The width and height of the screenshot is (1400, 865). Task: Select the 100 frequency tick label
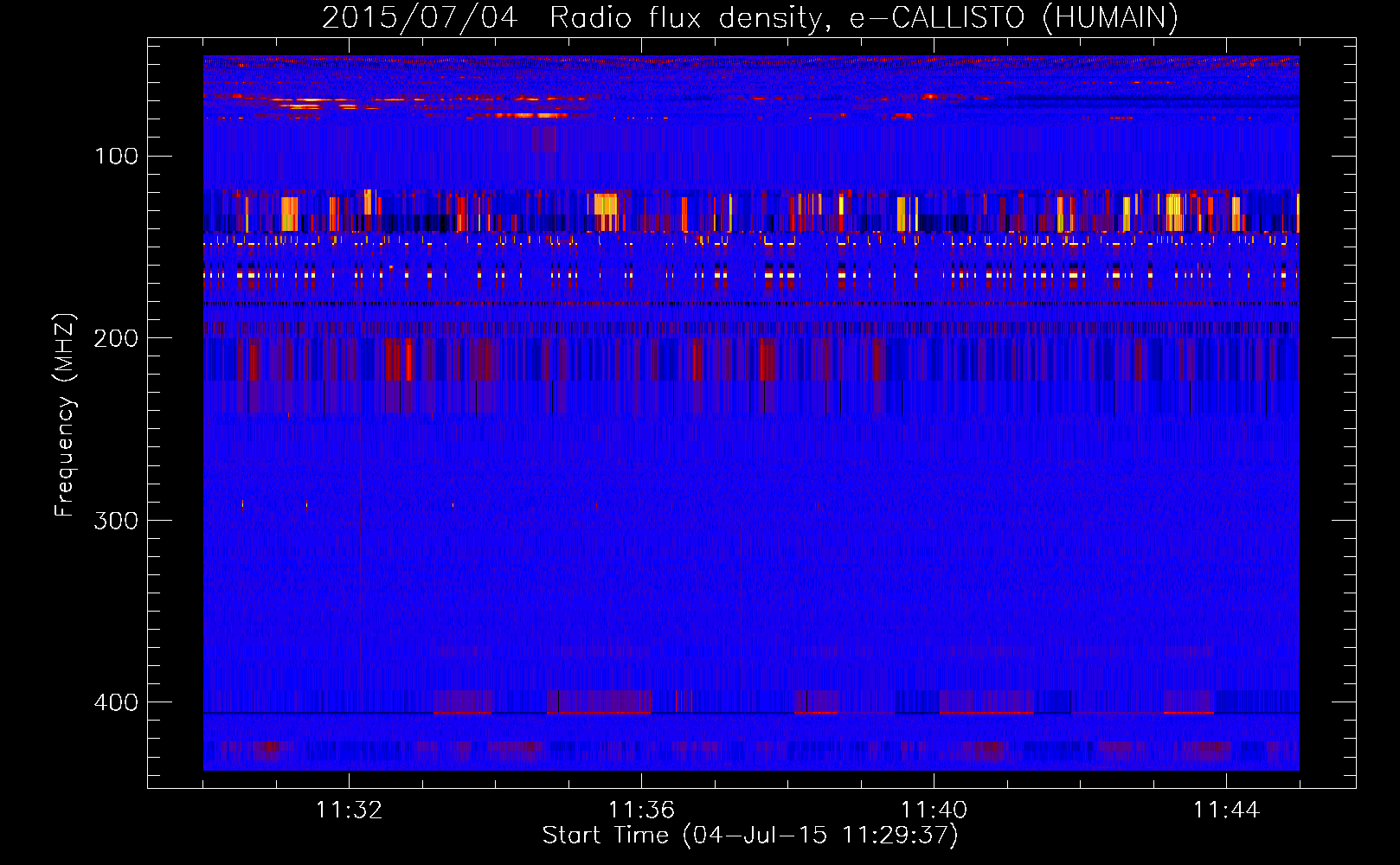[x=117, y=156]
